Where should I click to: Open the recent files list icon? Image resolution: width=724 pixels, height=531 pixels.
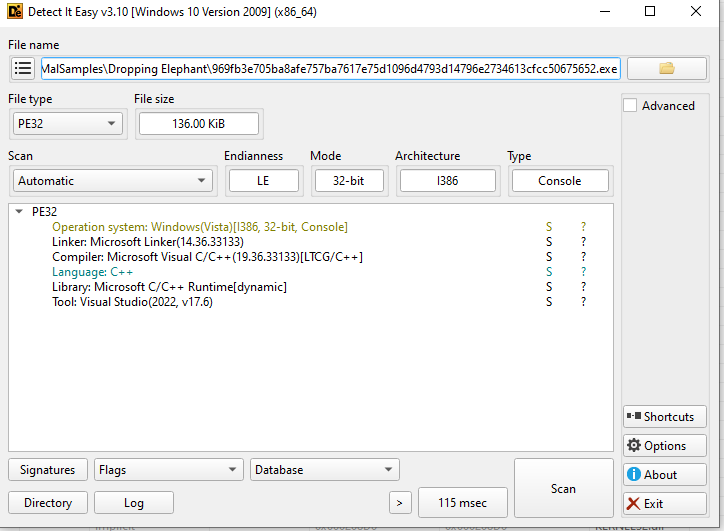click(x=22, y=68)
